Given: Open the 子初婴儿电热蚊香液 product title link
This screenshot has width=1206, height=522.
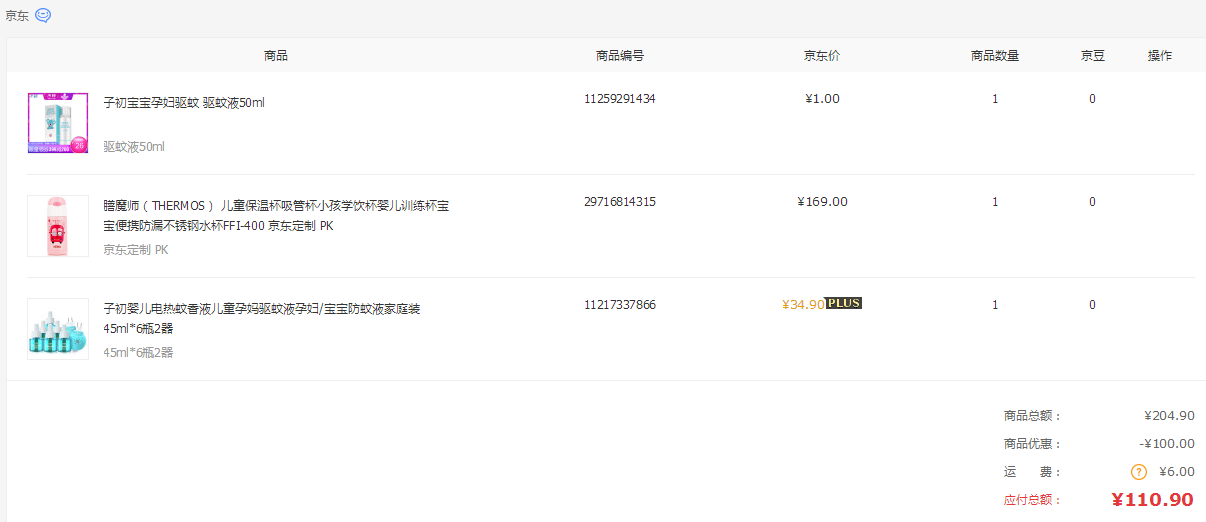Looking at the screenshot, I should pos(262,319).
